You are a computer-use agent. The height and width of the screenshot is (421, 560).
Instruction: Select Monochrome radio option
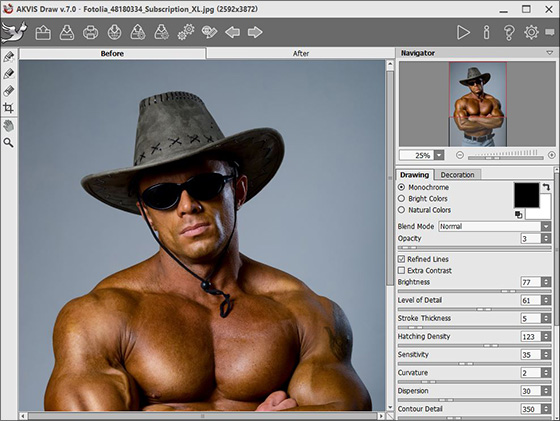[x=401, y=187]
